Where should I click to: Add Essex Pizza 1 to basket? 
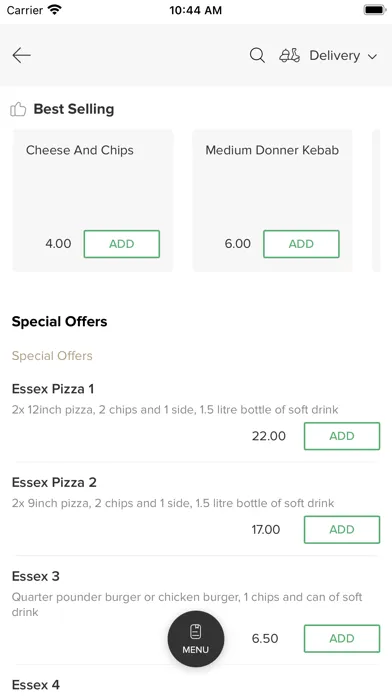[342, 436]
